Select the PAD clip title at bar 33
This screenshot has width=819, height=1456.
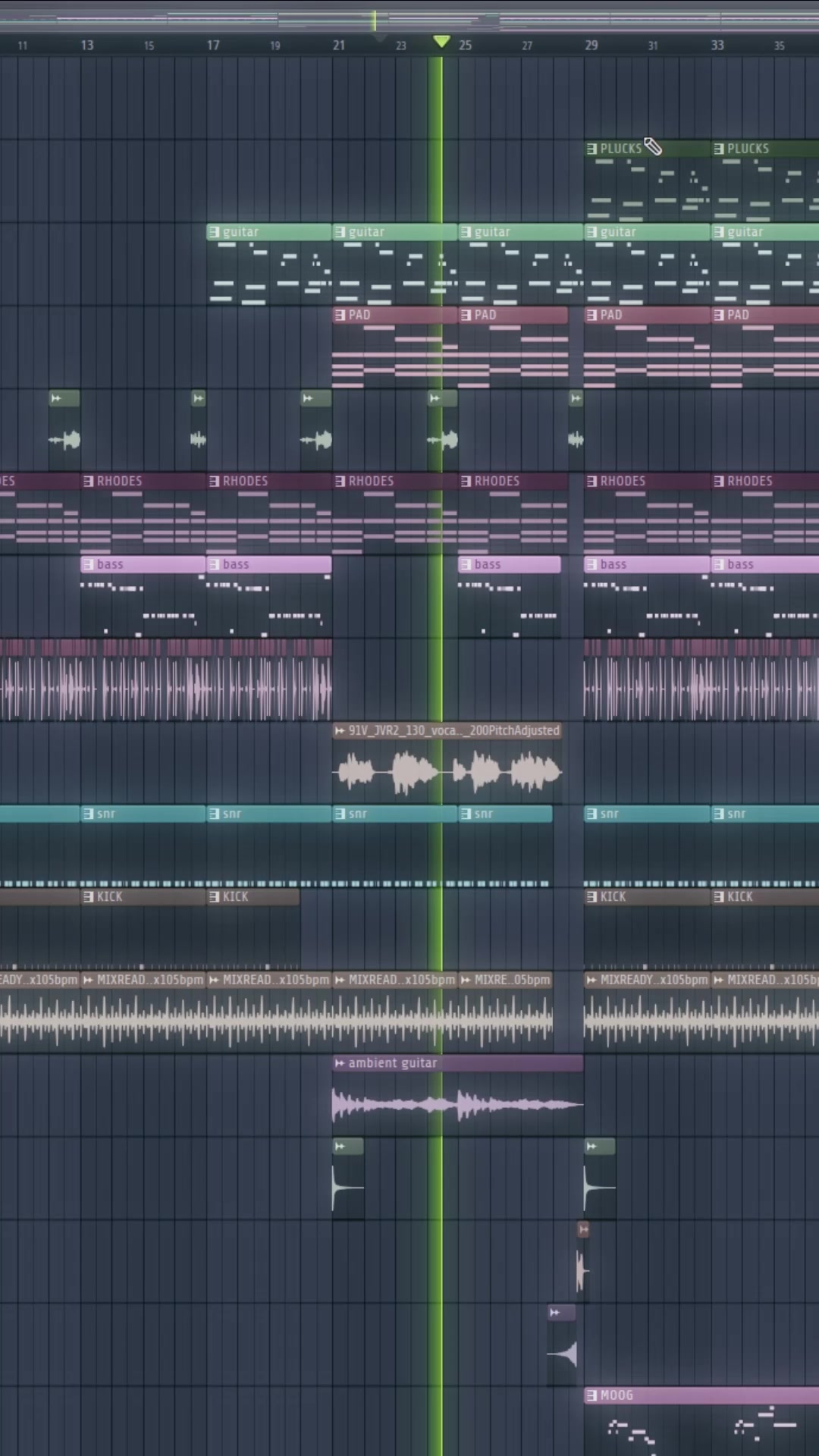(x=738, y=315)
